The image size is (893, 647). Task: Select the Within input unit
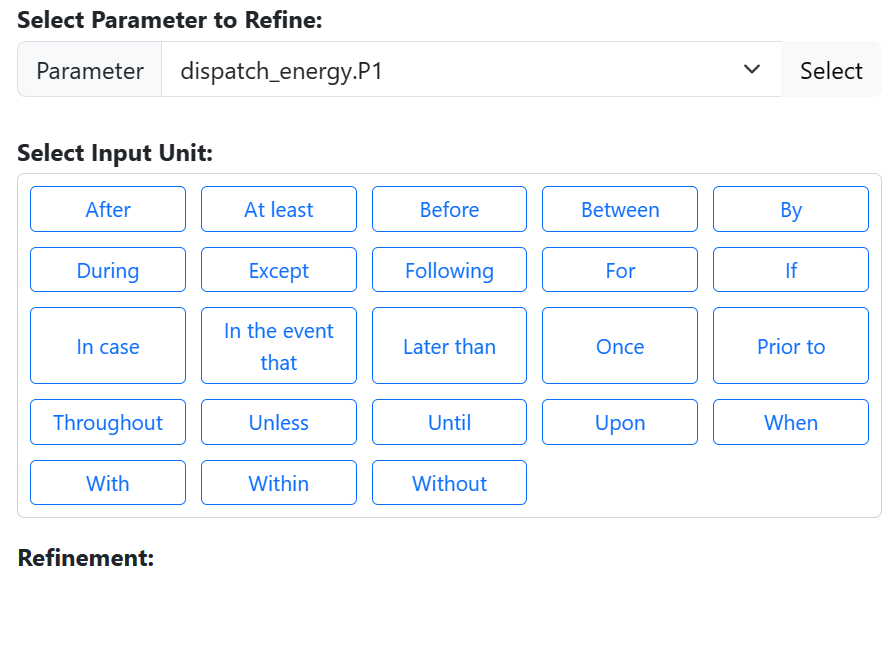(279, 483)
